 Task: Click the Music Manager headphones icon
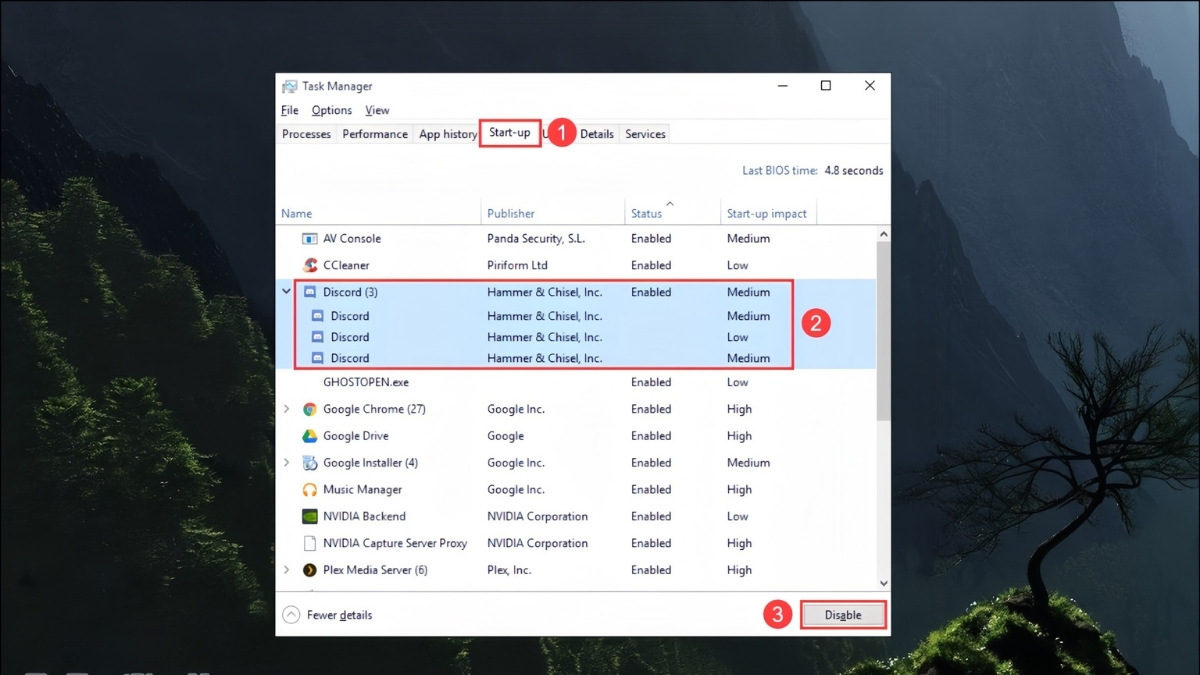tap(310, 490)
